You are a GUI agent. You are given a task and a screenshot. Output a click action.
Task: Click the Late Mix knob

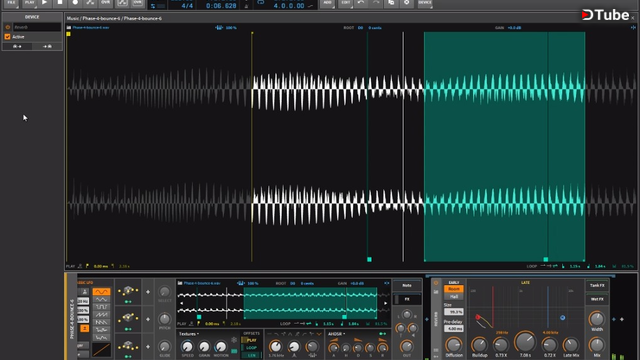tap(571, 345)
